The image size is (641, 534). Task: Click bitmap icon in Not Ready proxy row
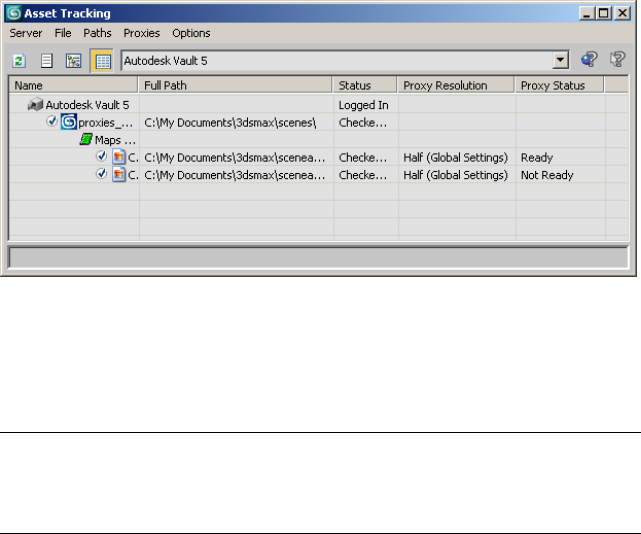[119, 175]
